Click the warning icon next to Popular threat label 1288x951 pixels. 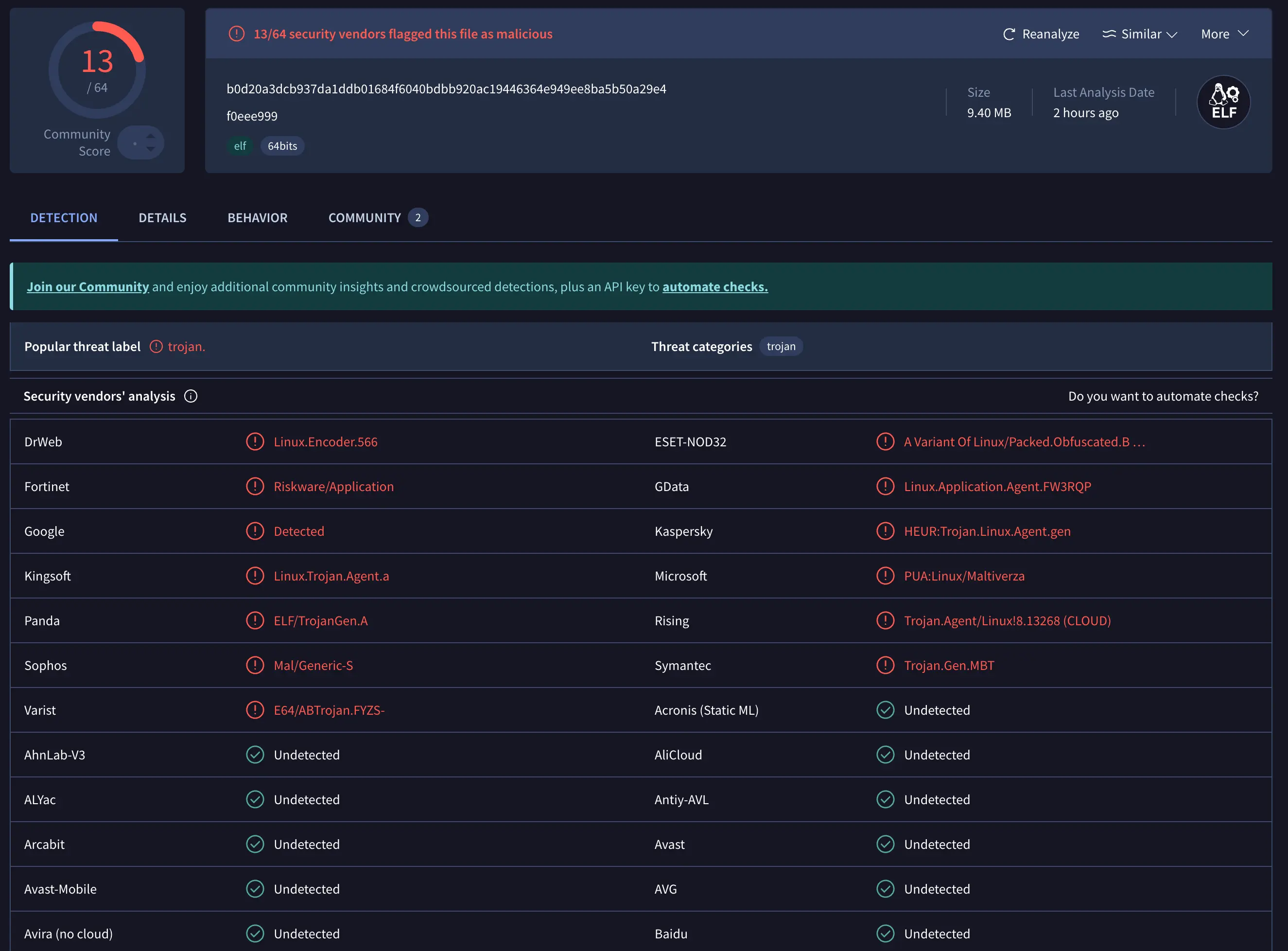tap(155, 346)
